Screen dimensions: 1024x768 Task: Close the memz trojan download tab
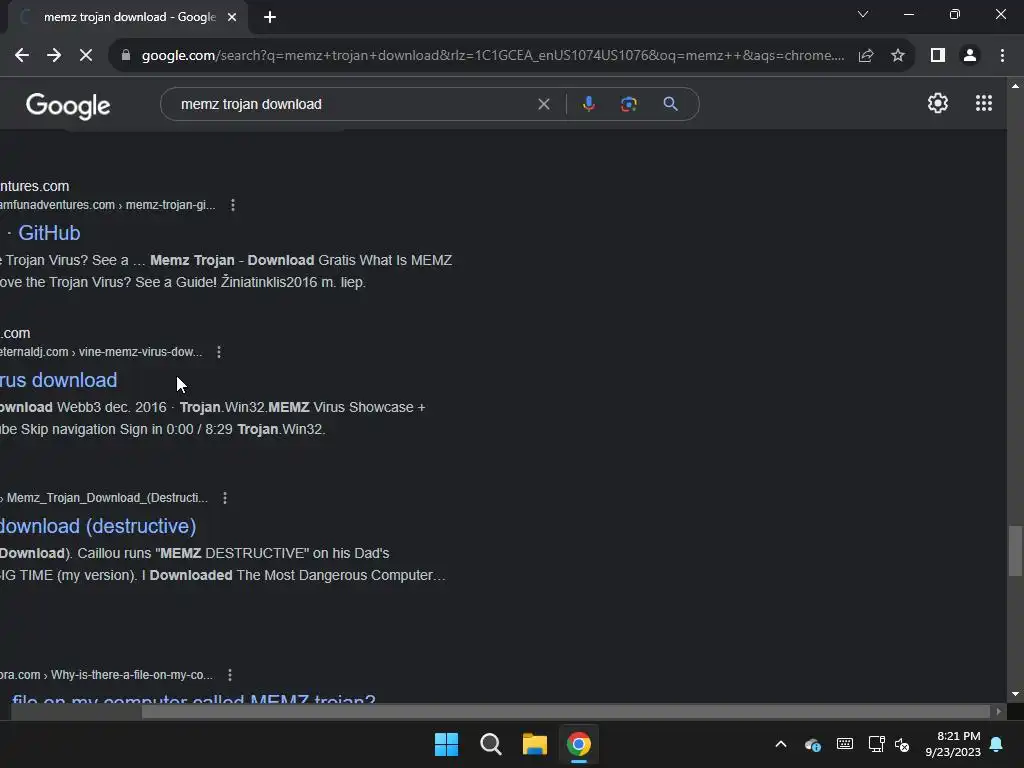[x=232, y=17]
